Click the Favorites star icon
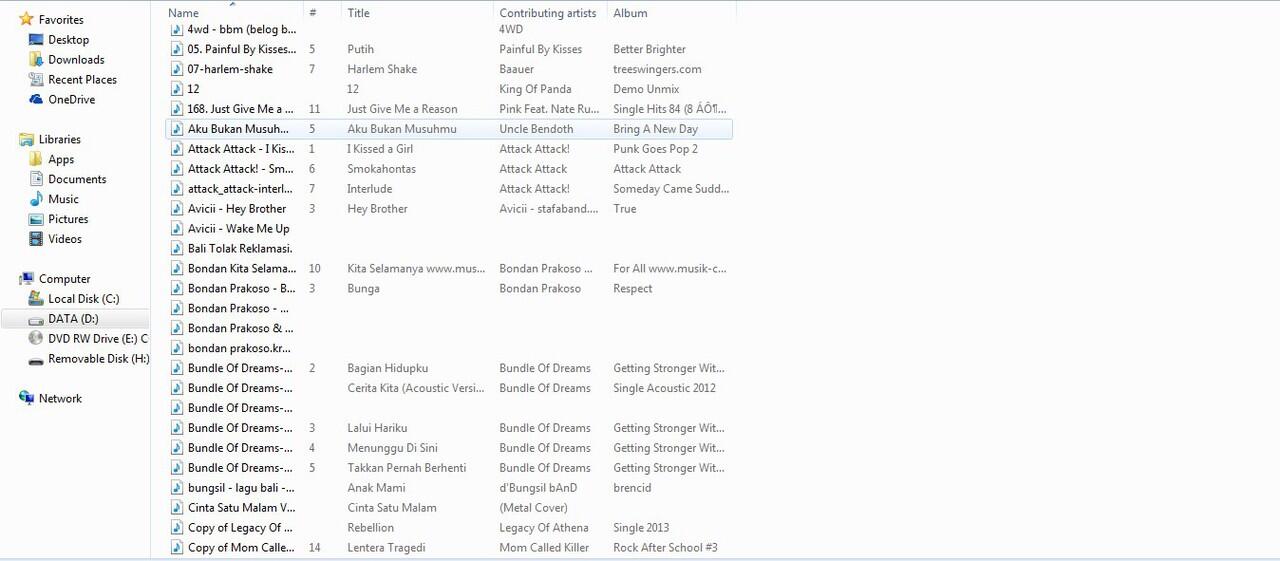This screenshot has width=1280, height=561. [x=26, y=19]
